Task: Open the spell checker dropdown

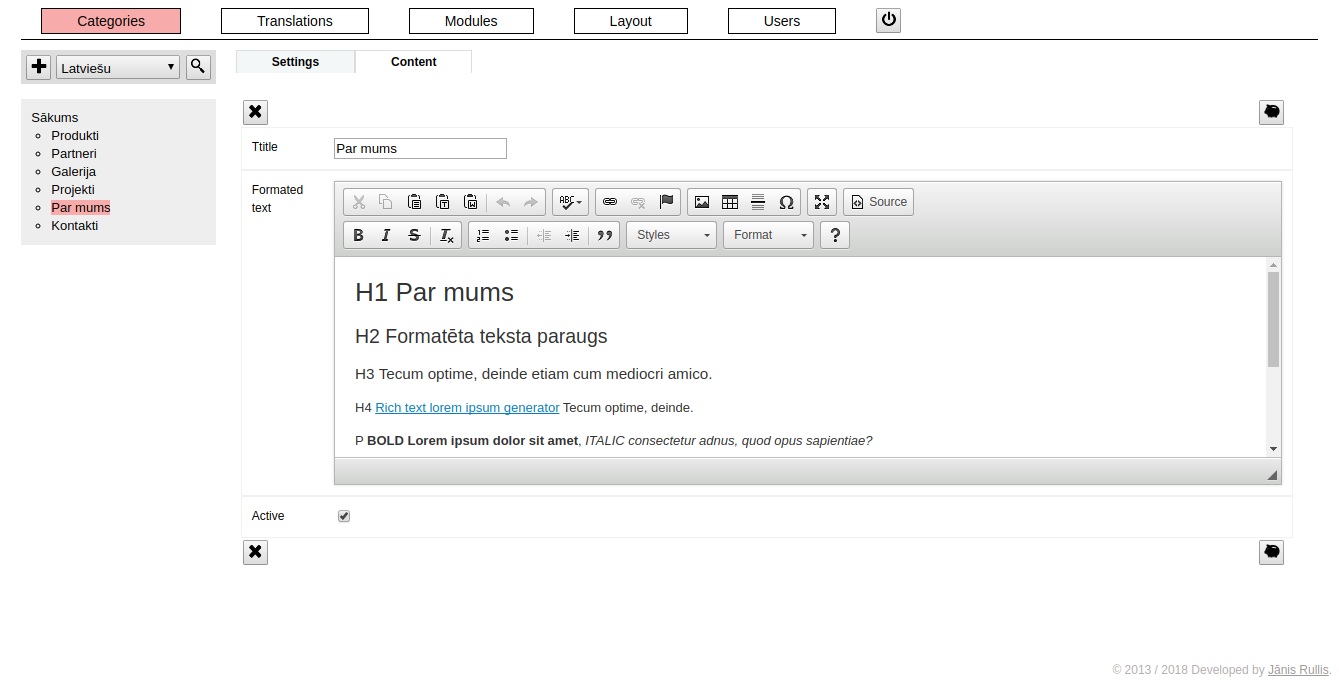Action: [x=570, y=202]
